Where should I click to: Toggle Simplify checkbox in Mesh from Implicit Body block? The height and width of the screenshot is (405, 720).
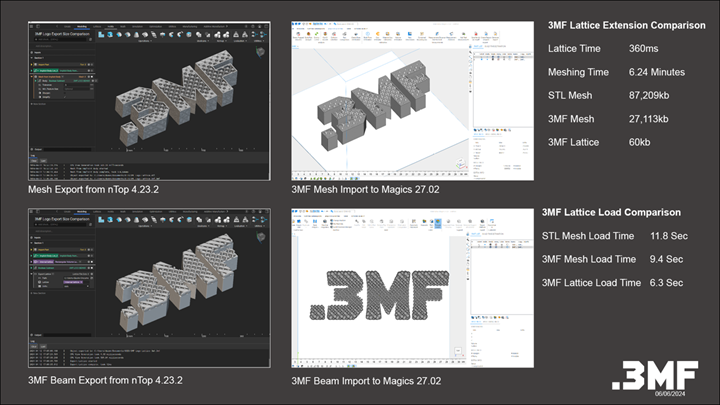point(65,97)
